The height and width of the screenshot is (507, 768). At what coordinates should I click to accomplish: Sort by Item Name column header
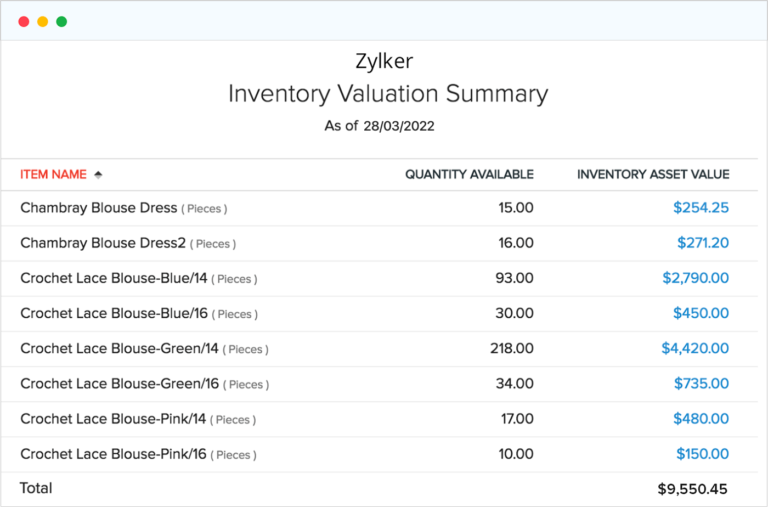pos(53,174)
